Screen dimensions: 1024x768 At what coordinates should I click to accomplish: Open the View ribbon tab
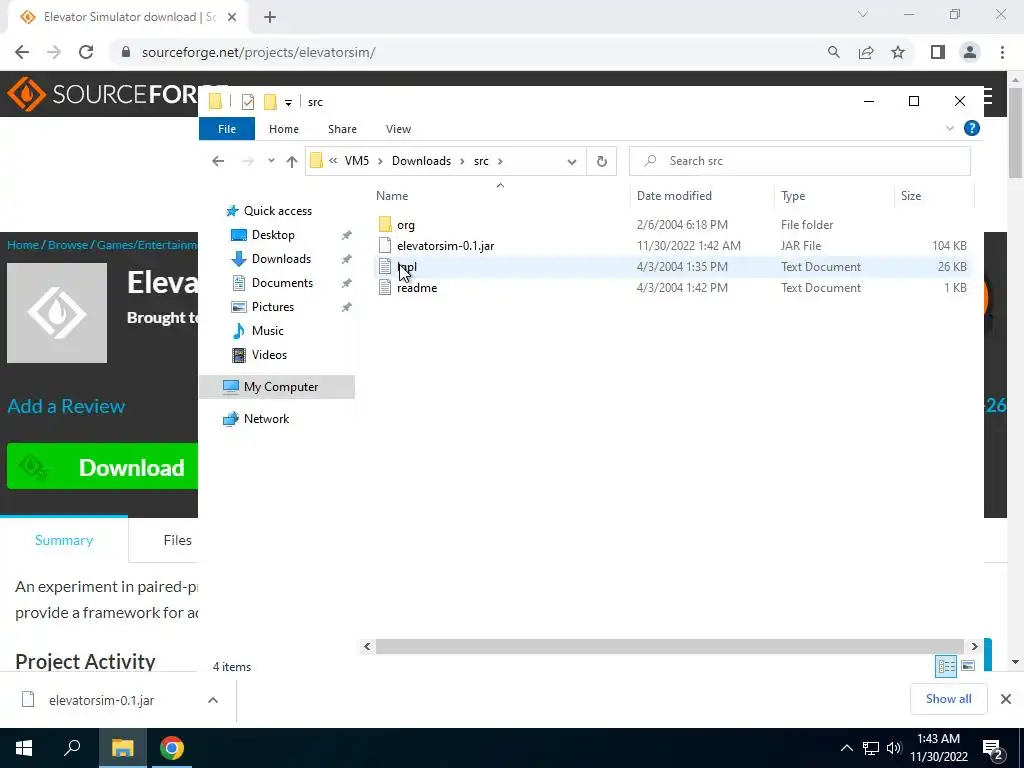click(398, 129)
